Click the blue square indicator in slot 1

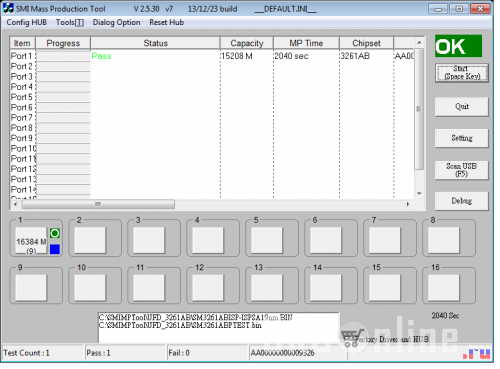pyautogui.click(x=55, y=249)
